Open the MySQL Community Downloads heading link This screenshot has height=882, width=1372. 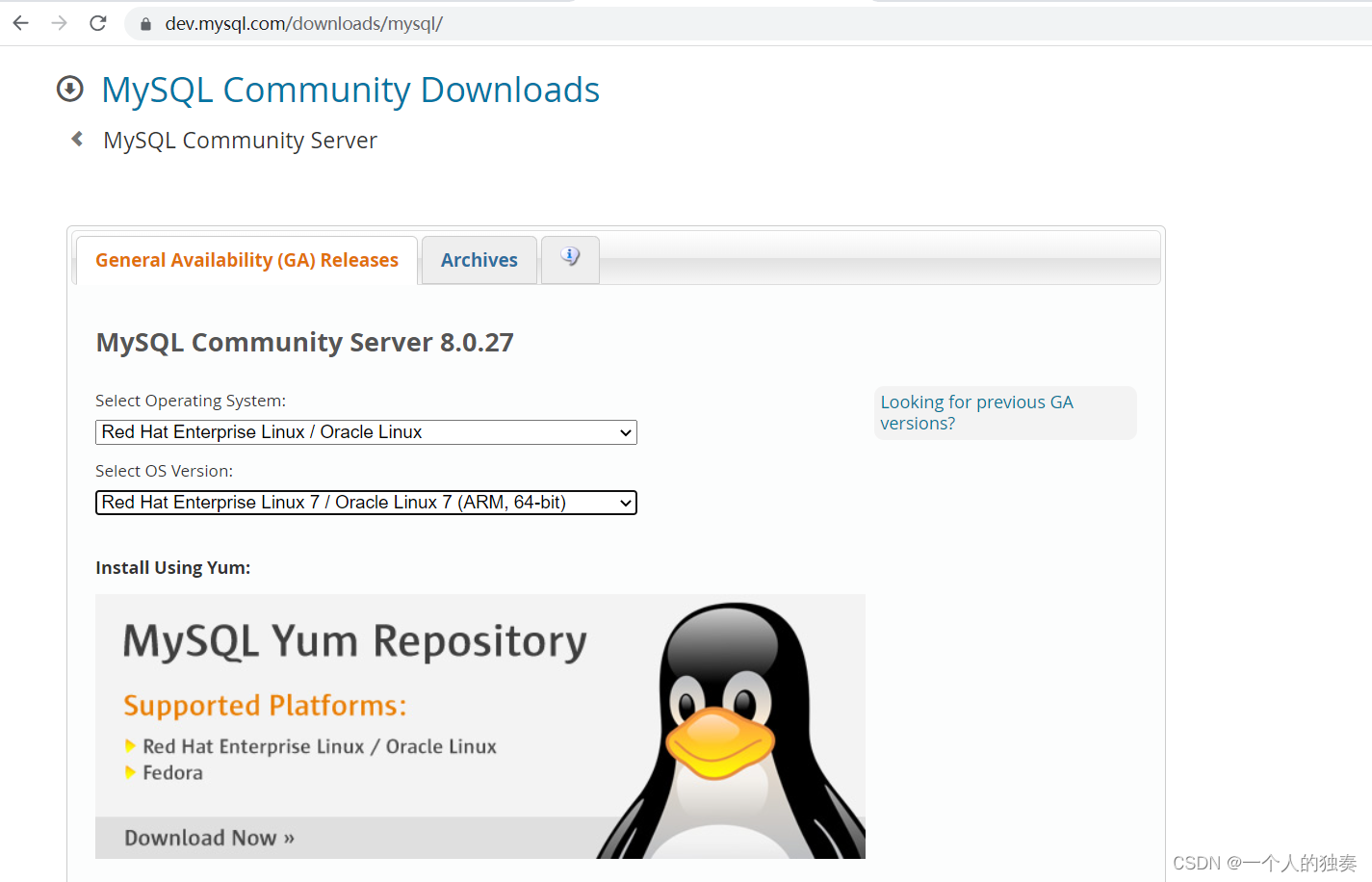click(x=350, y=90)
